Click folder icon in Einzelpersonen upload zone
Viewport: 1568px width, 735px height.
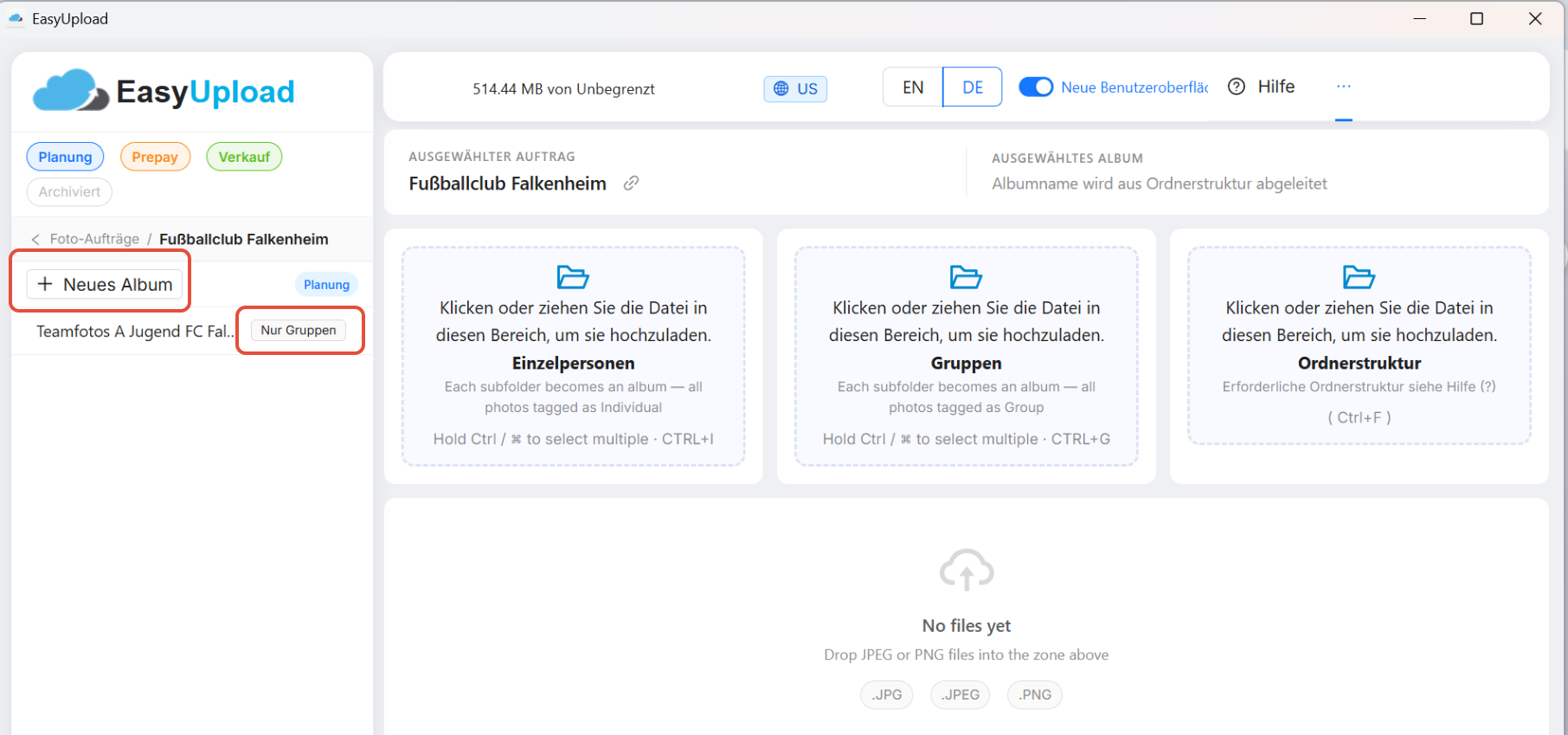click(573, 277)
